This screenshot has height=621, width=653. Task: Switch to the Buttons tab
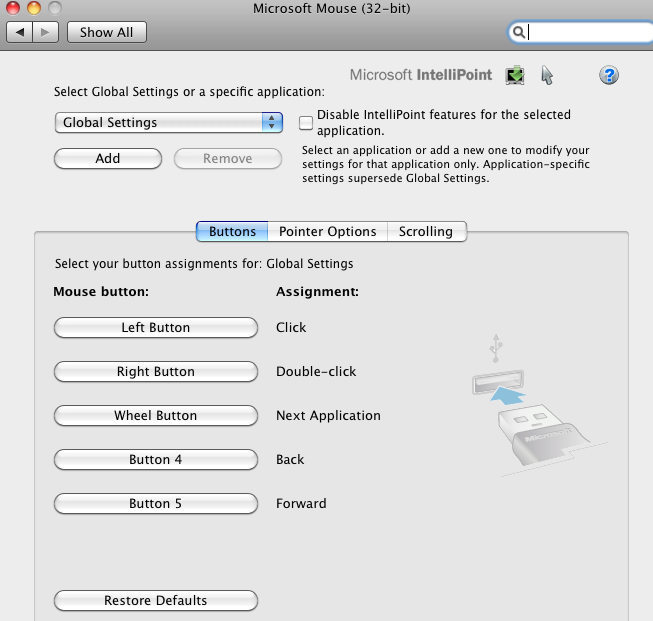[232, 231]
